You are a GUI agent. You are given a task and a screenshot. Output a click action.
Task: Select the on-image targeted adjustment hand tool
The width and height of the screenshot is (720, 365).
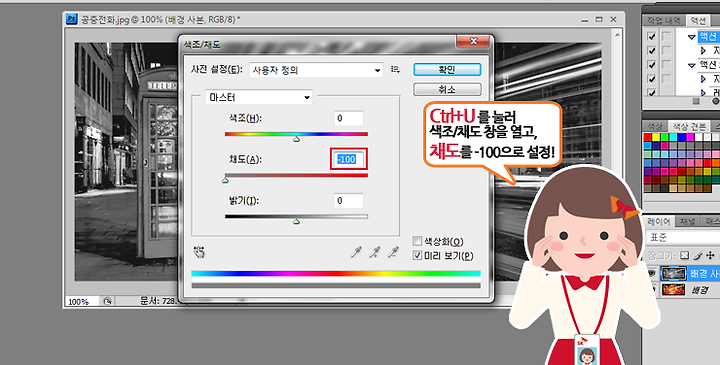199,252
